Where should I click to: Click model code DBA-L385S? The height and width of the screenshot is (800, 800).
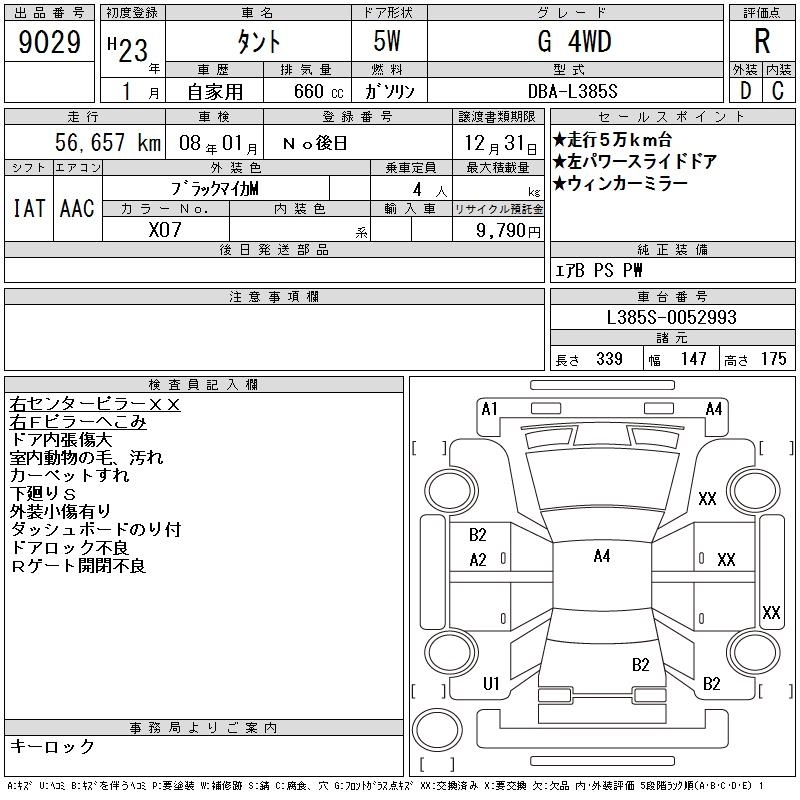[x=572, y=91]
